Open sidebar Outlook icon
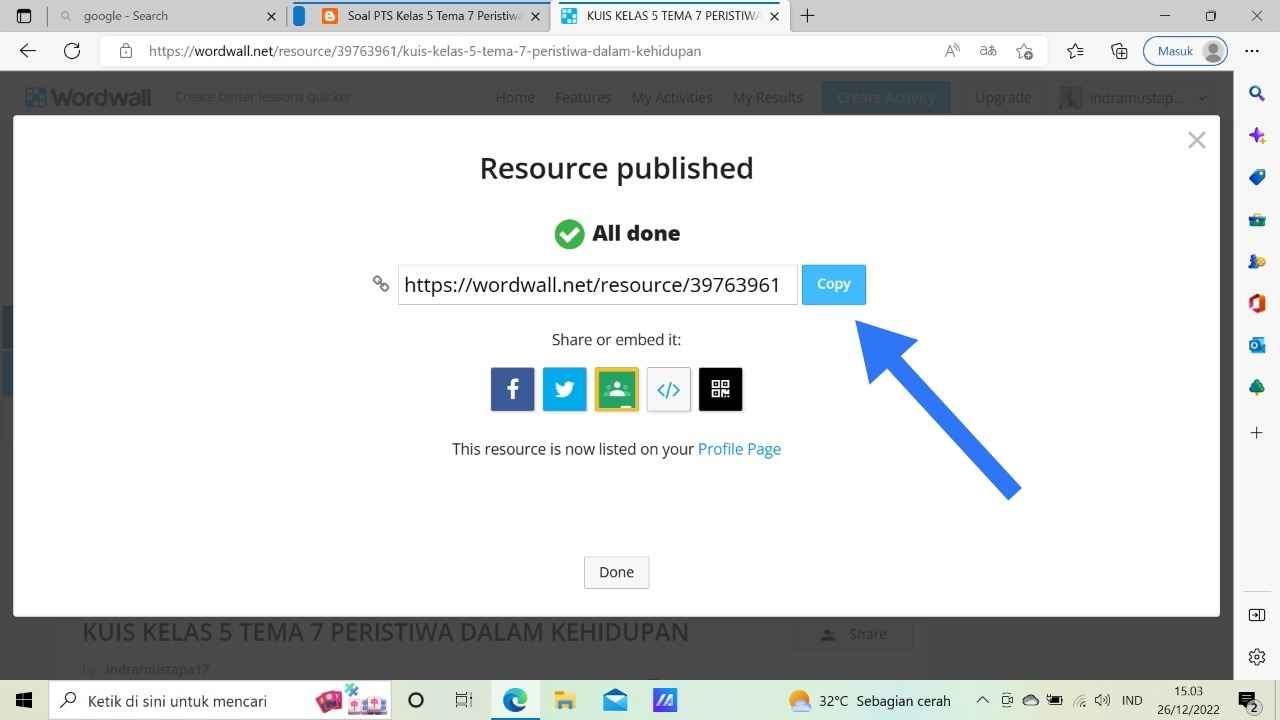 1257,345
